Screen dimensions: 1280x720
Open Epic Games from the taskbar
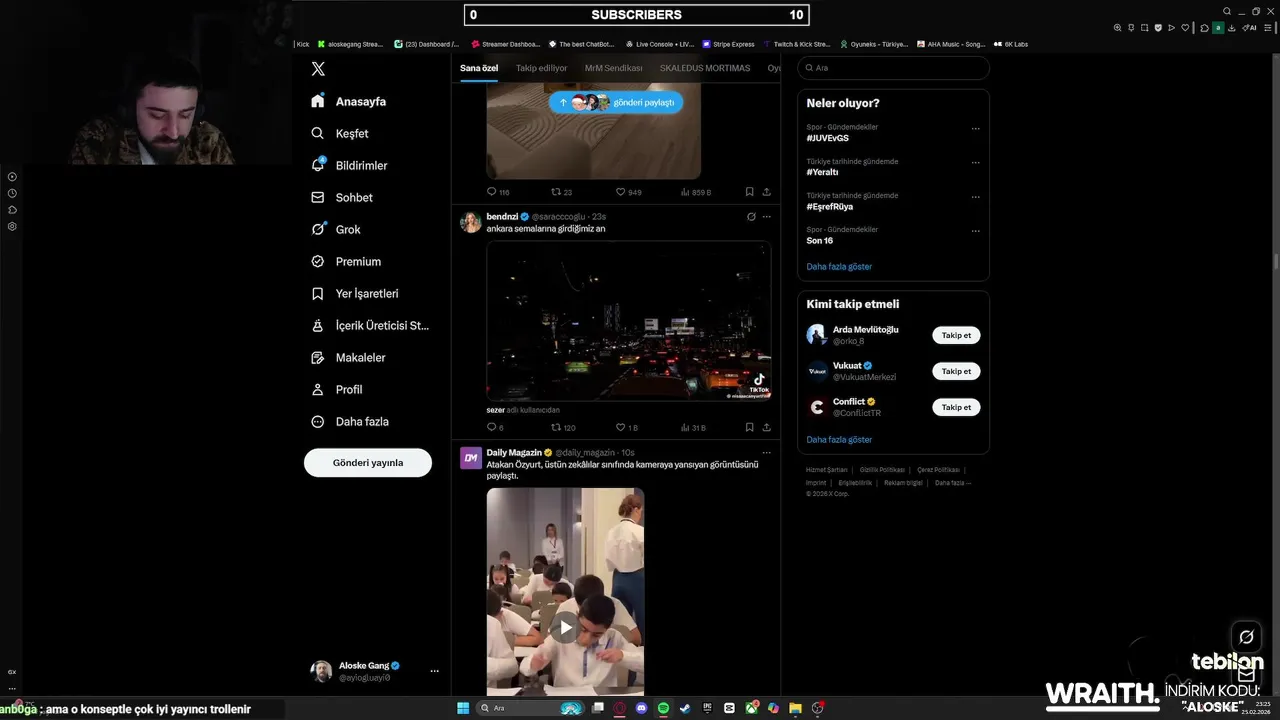coord(707,708)
